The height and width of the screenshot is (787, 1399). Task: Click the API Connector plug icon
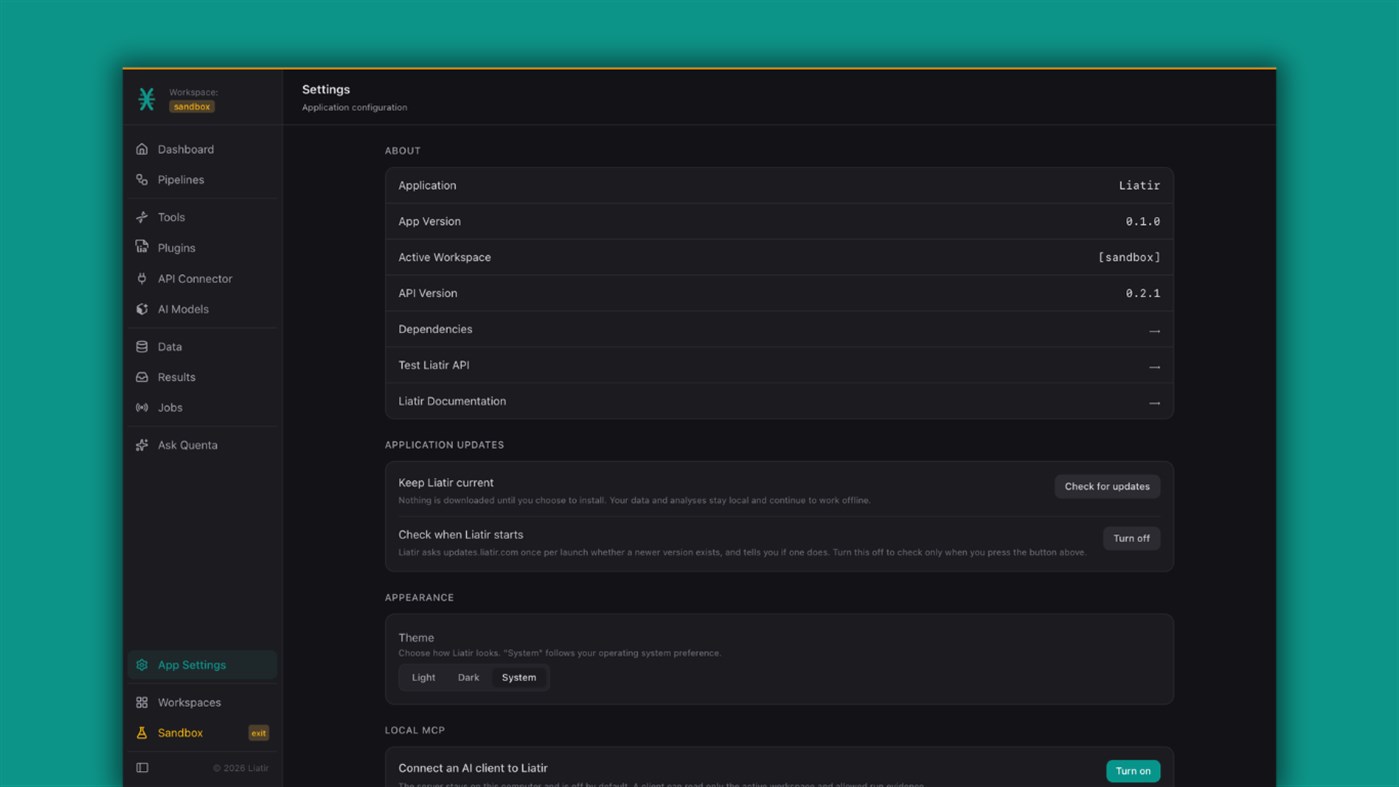point(142,279)
